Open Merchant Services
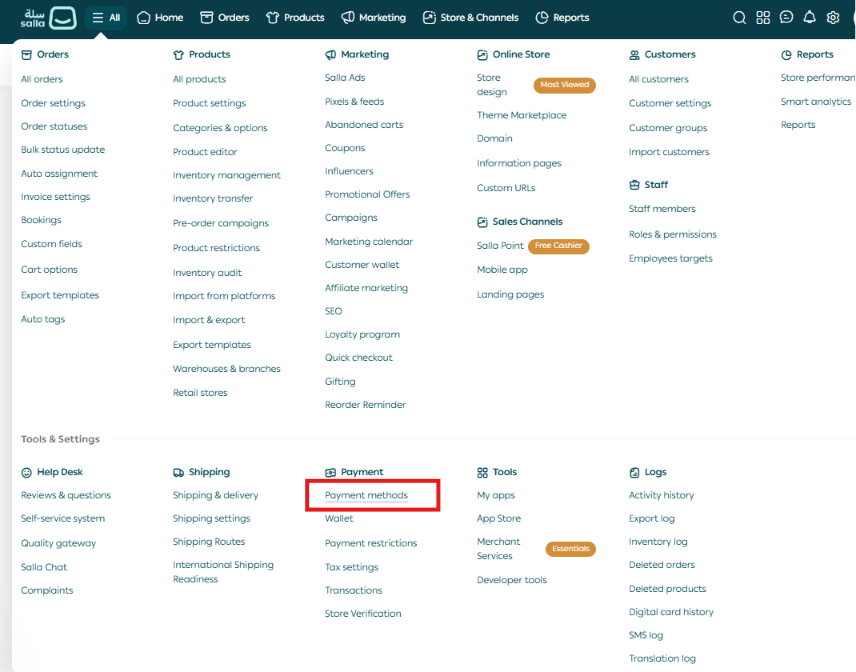Viewport: 856px width, 672px height. (498, 549)
